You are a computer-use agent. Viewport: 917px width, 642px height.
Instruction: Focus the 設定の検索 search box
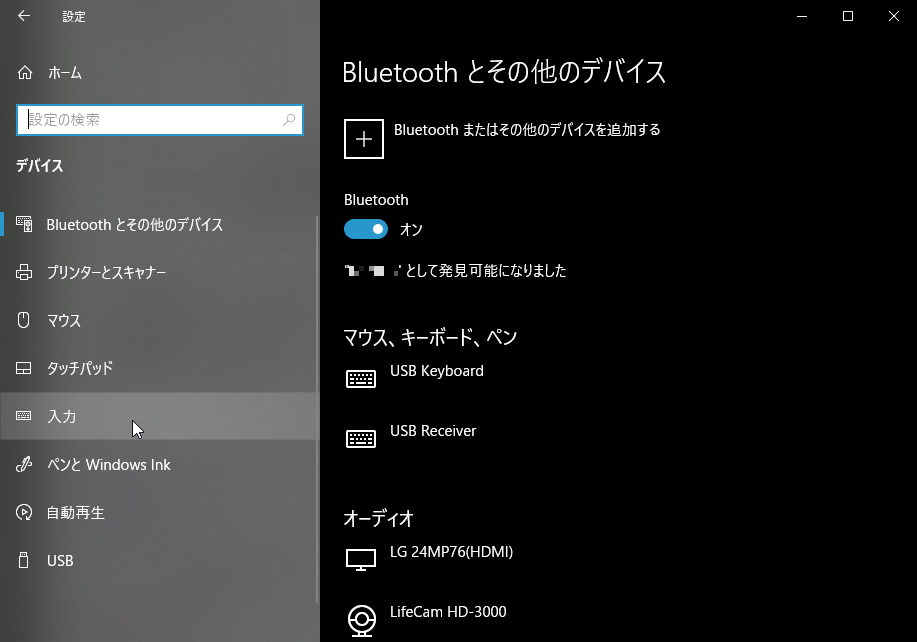tap(160, 120)
